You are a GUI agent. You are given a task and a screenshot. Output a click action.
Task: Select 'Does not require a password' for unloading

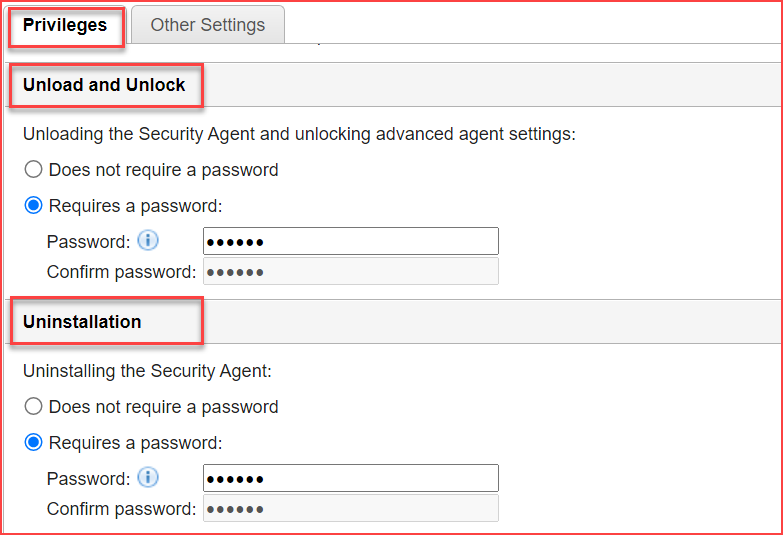34,170
